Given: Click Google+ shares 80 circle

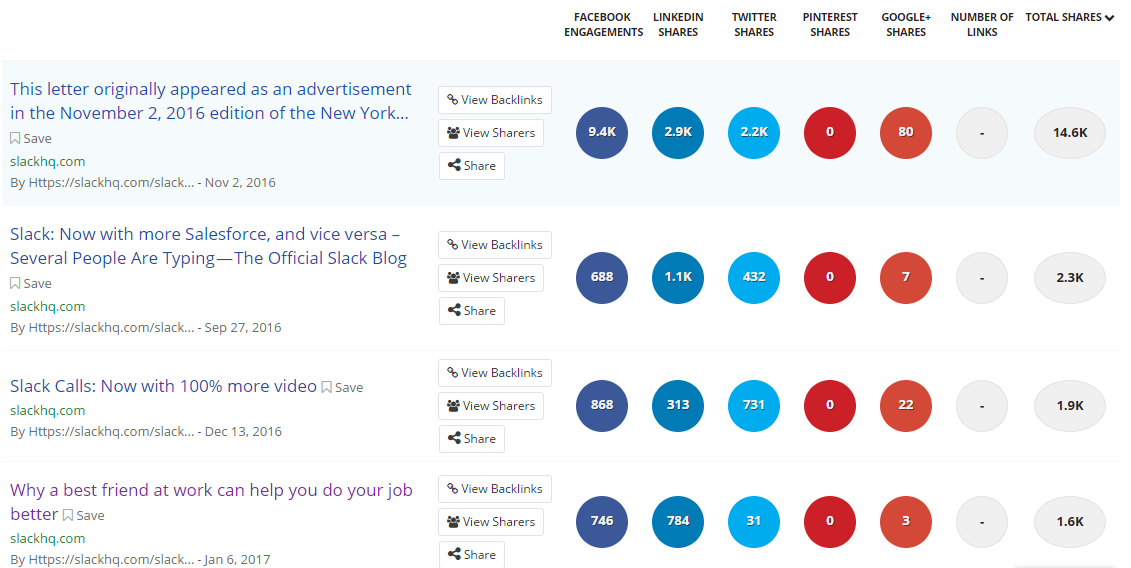Looking at the screenshot, I should coord(906,132).
